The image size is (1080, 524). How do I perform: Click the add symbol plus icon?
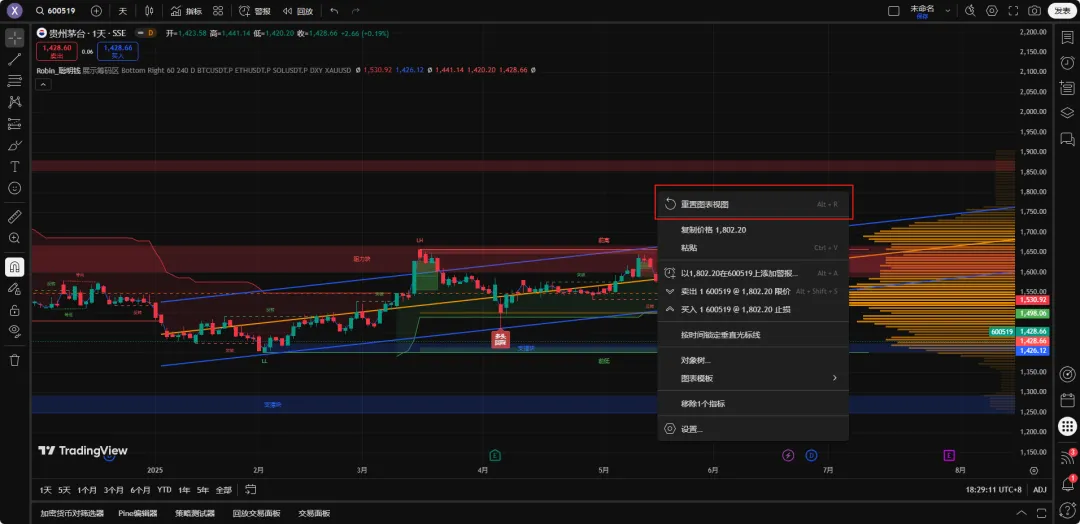(96, 11)
